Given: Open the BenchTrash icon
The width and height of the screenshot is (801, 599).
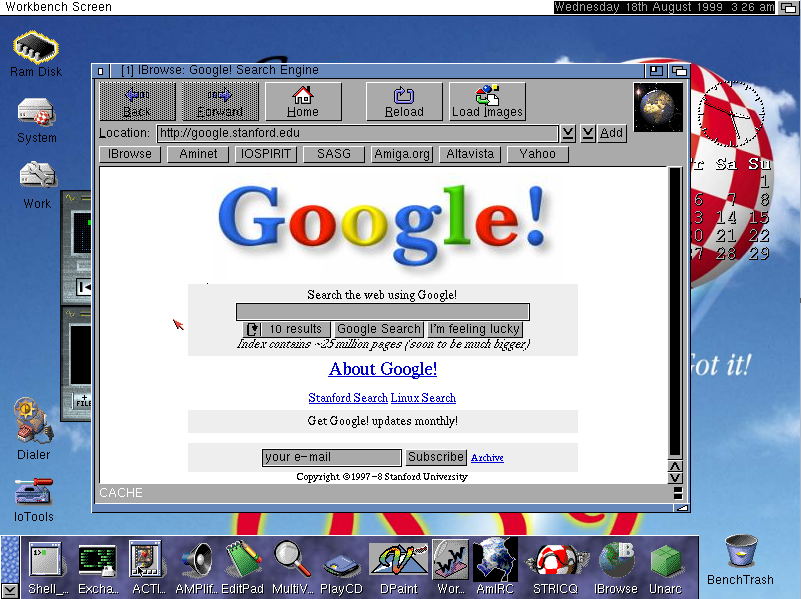Looking at the screenshot, I should point(740,560).
